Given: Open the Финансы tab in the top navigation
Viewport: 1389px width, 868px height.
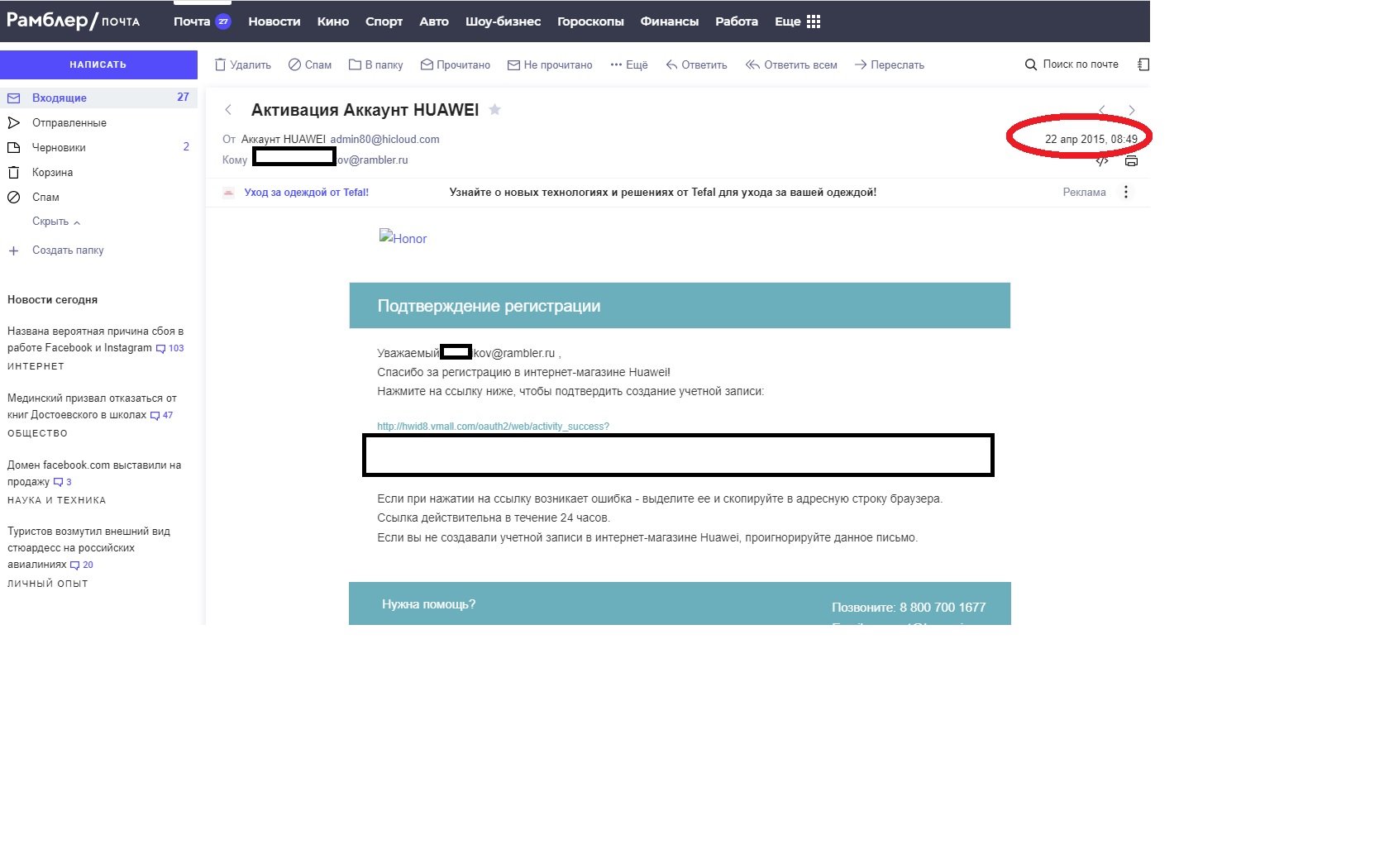Looking at the screenshot, I should tap(670, 21).
